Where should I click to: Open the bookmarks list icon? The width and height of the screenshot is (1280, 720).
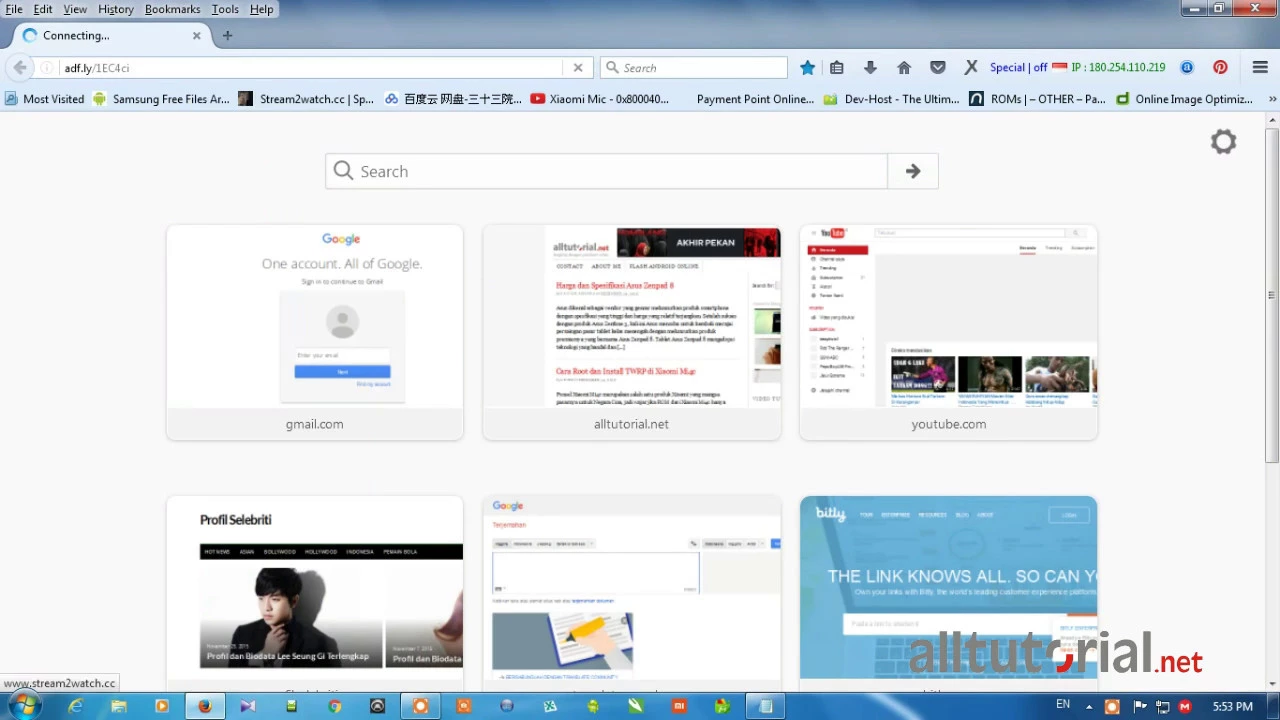pyautogui.click(x=837, y=67)
